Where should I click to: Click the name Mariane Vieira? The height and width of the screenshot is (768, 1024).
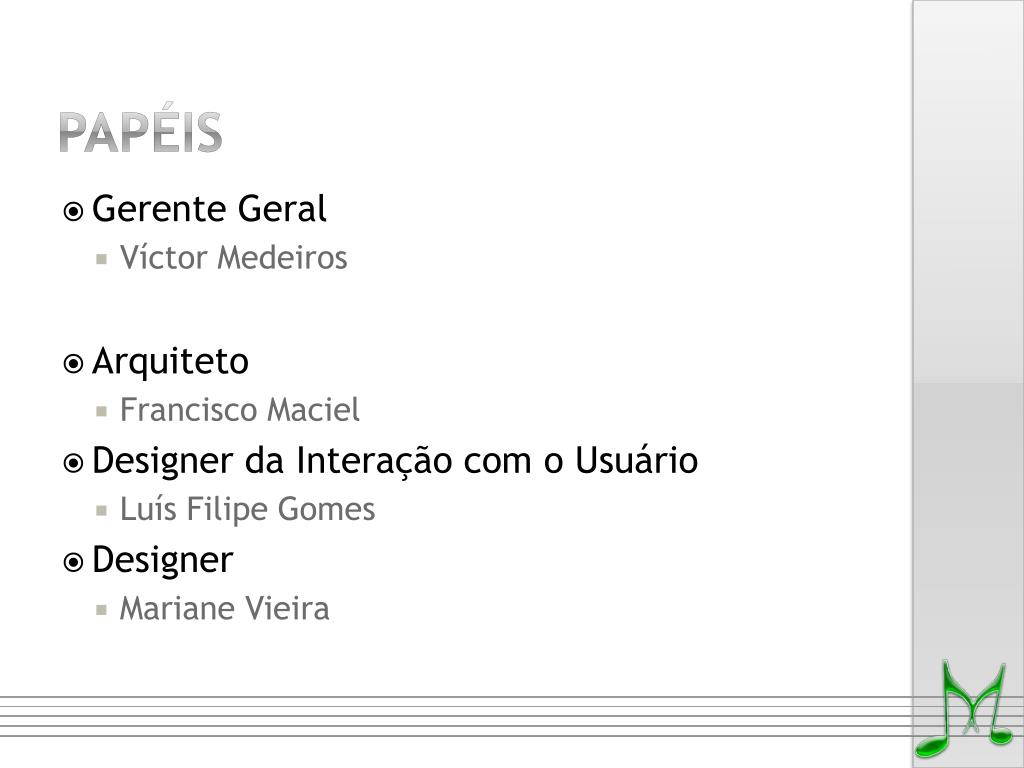224,609
